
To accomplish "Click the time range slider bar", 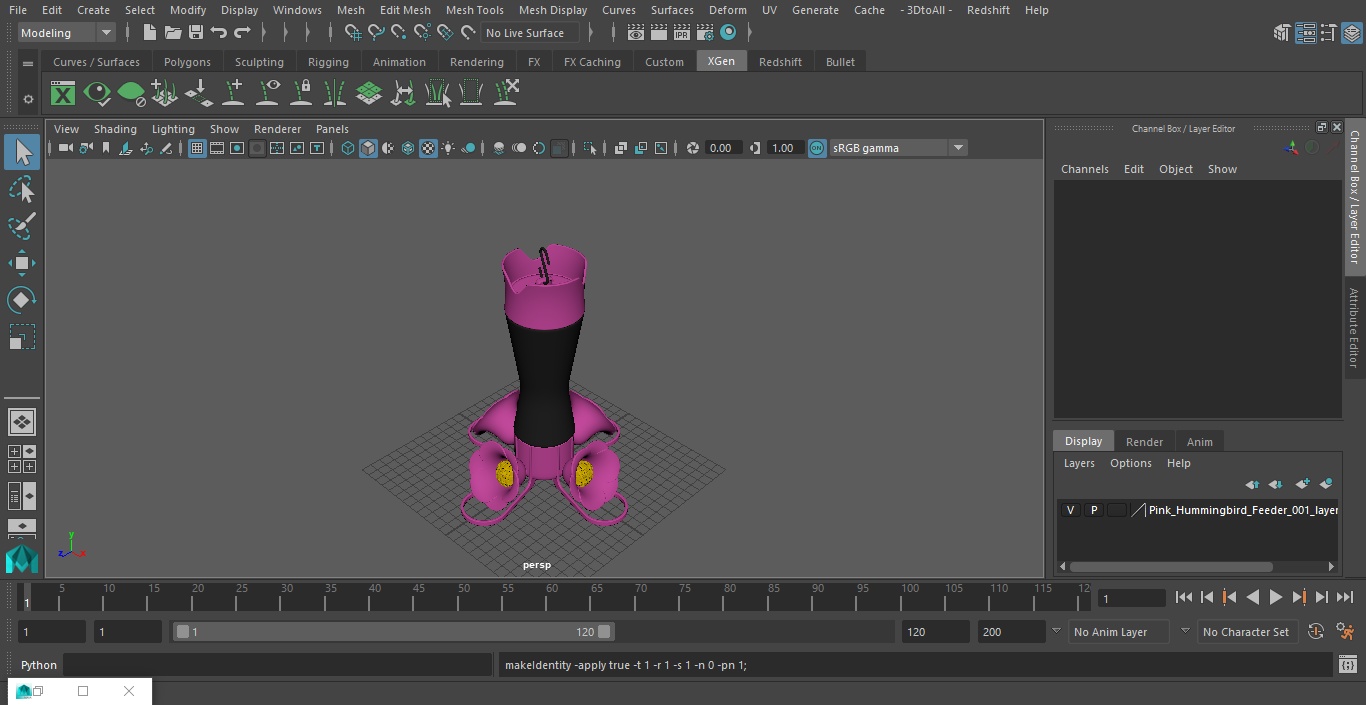I will [393, 632].
